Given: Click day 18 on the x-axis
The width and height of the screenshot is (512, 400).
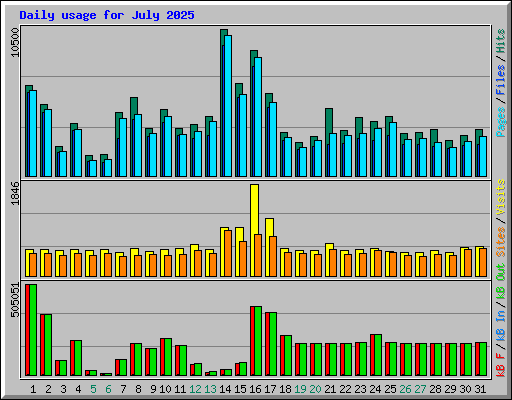Looking at the screenshot, I should [285, 389].
